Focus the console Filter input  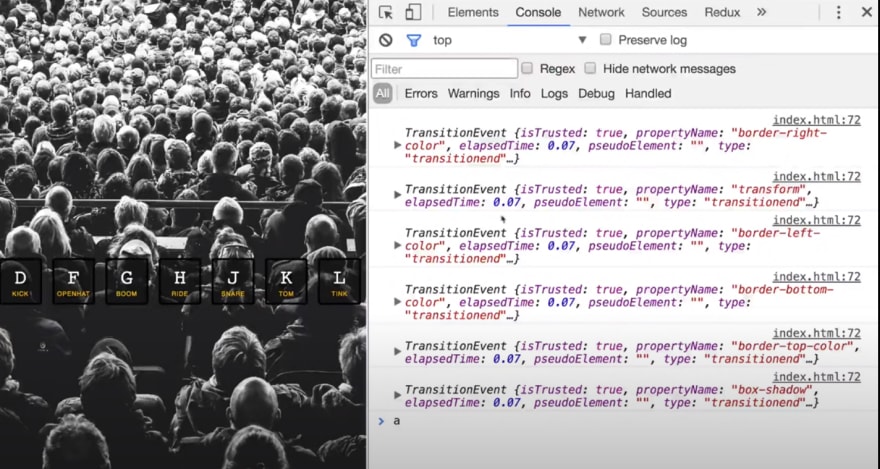444,68
